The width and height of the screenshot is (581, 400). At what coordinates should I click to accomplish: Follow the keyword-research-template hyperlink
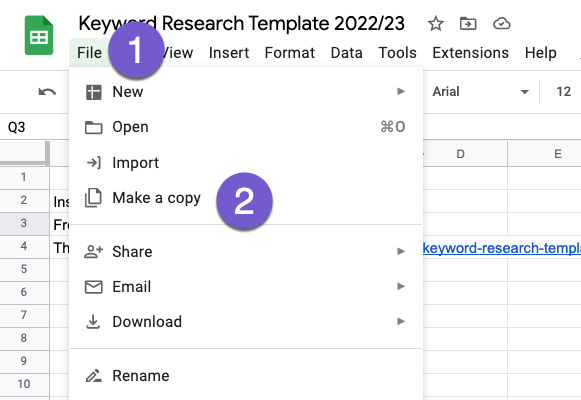click(x=502, y=248)
